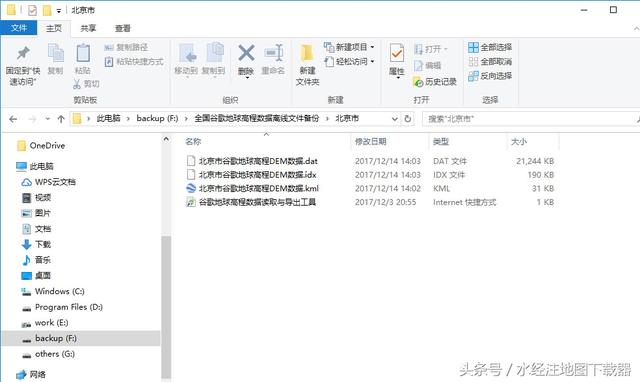Go back with the left arrow

tap(13, 119)
